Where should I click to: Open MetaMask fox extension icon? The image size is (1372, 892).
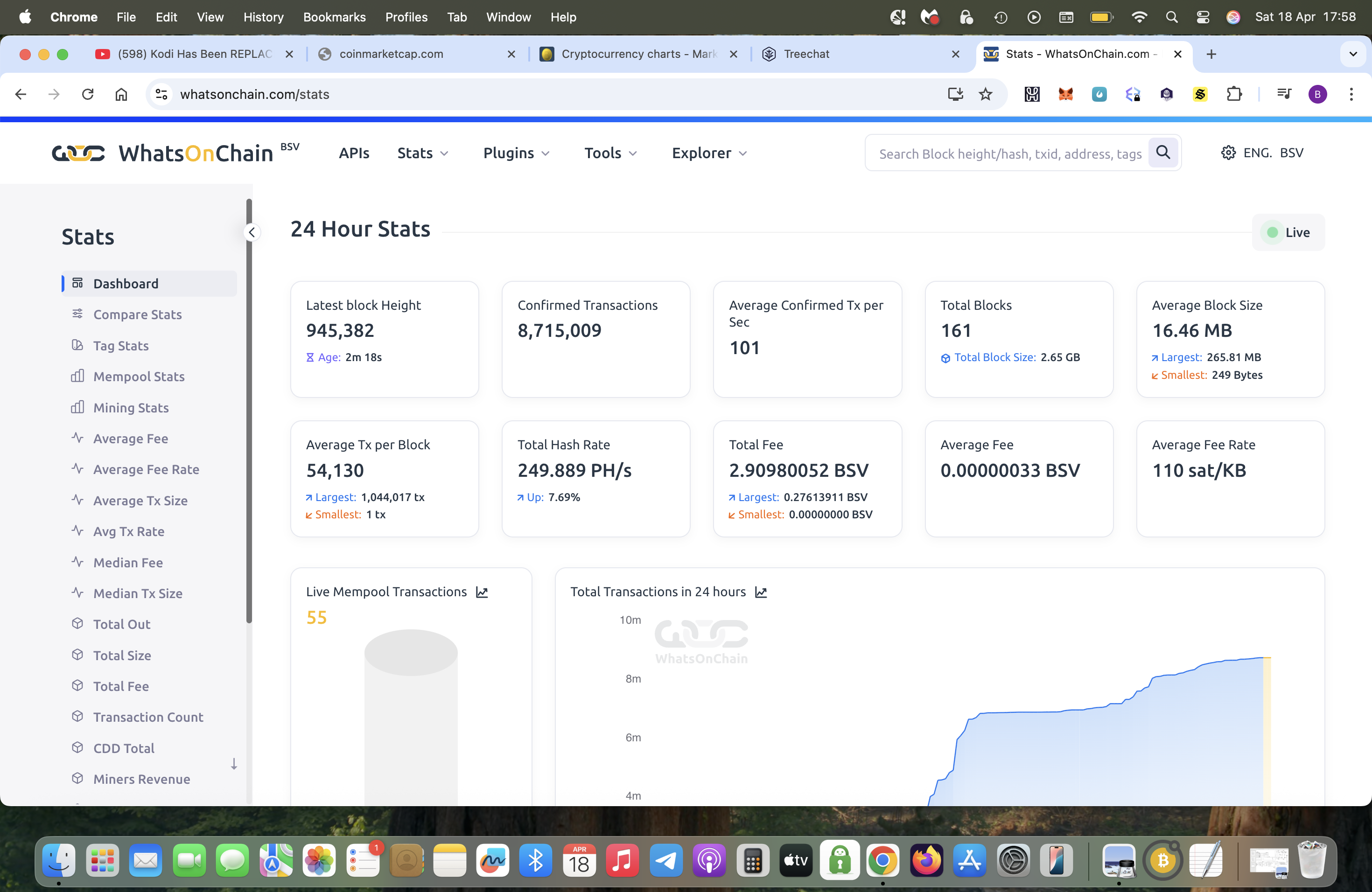pyautogui.click(x=1065, y=94)
